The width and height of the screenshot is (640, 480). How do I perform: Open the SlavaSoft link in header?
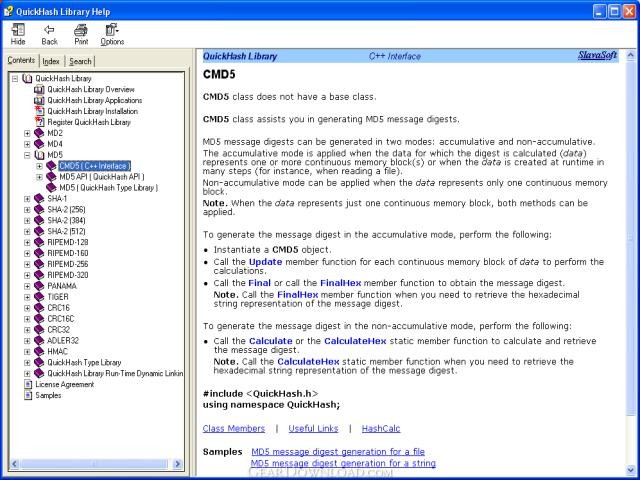(x=597, y=55)
